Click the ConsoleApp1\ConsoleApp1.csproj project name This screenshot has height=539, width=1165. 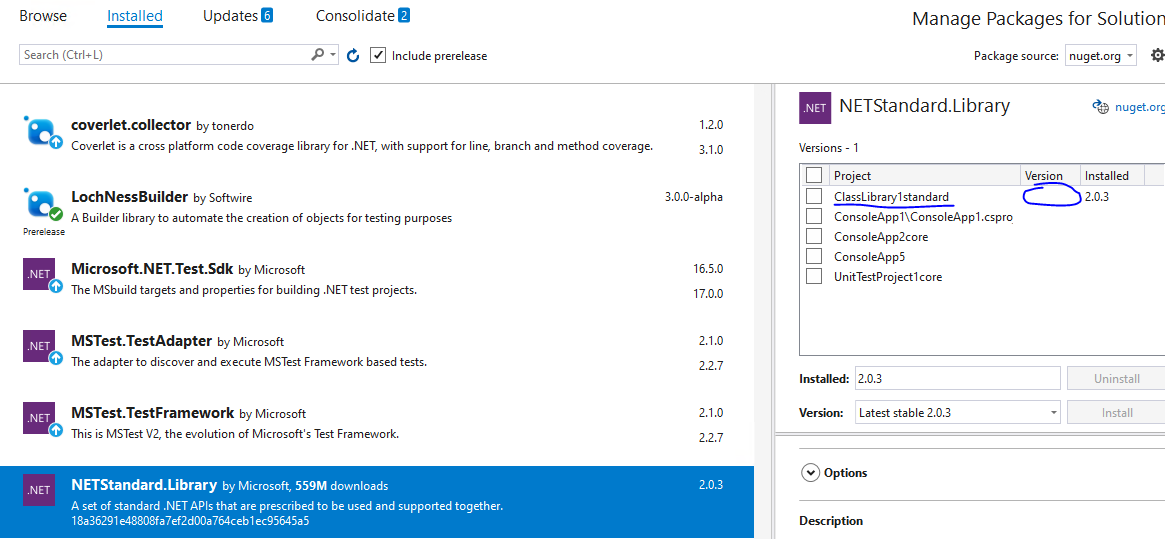924,217
